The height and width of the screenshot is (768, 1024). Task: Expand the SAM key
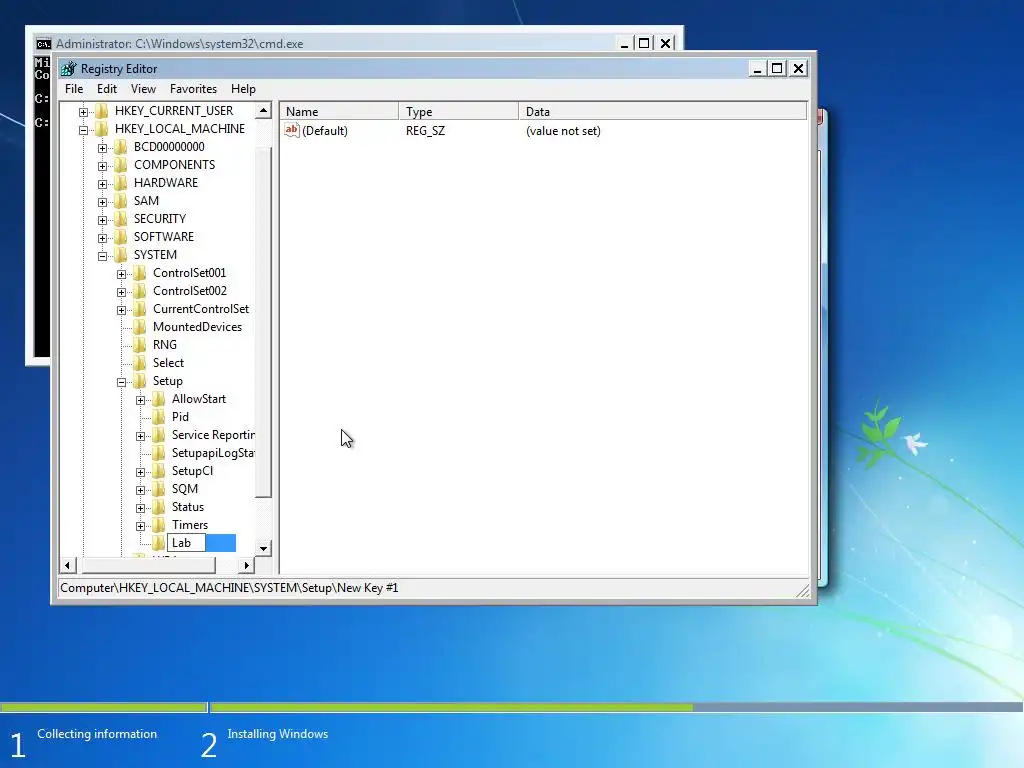pyautogui.click(x=103, y=202)
